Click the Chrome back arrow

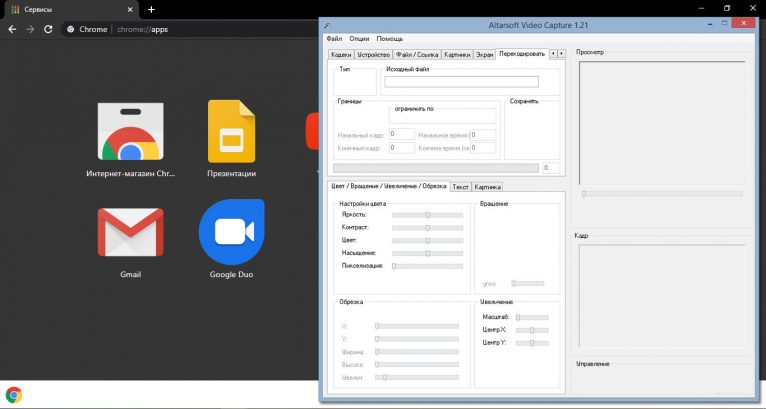click(x=12, y=29)
